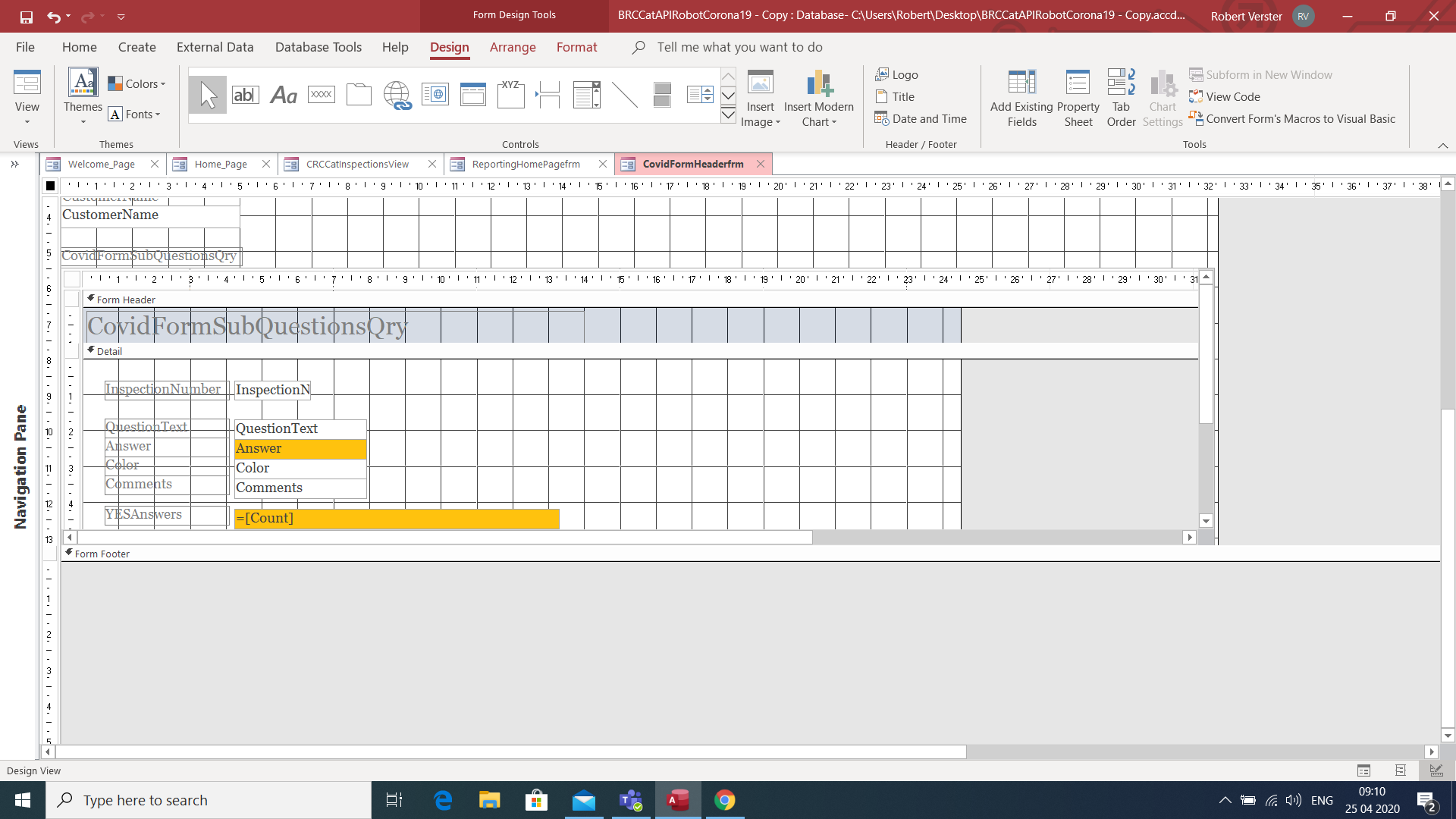Click the form selector square at ruler corner
The image size is (1456, 819).
pyautogui.click(x=51, y=186)
